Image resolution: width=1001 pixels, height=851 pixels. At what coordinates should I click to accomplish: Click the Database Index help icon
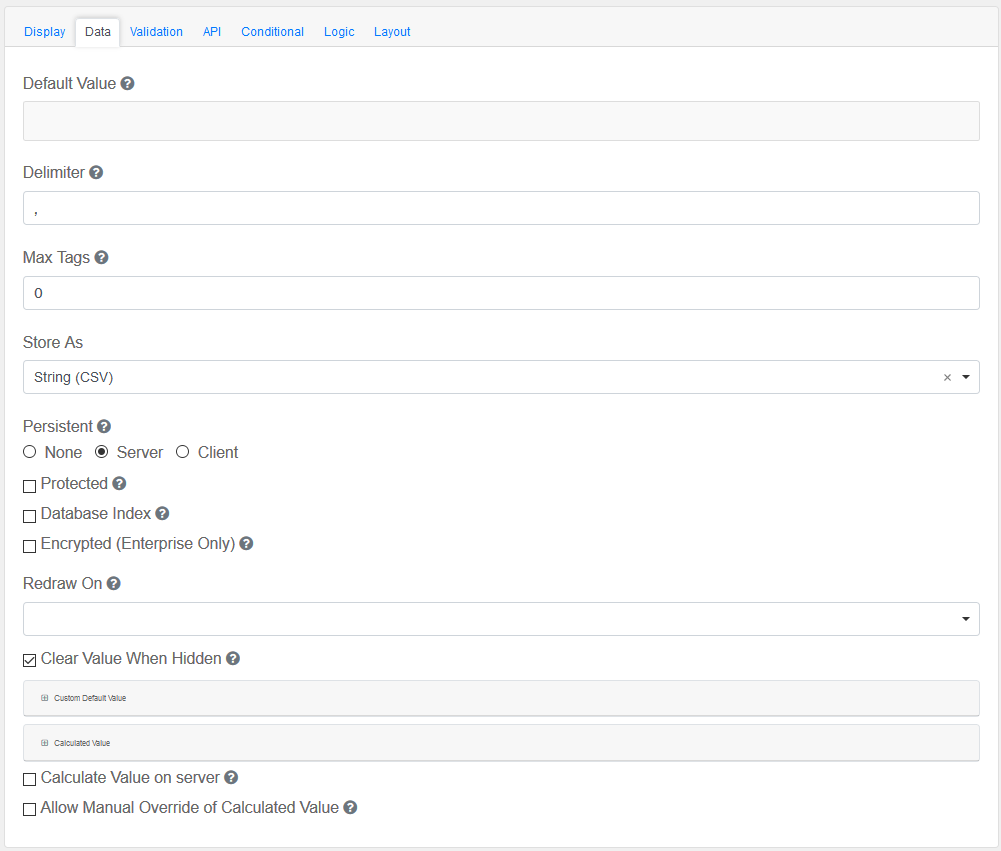[162, 514]
